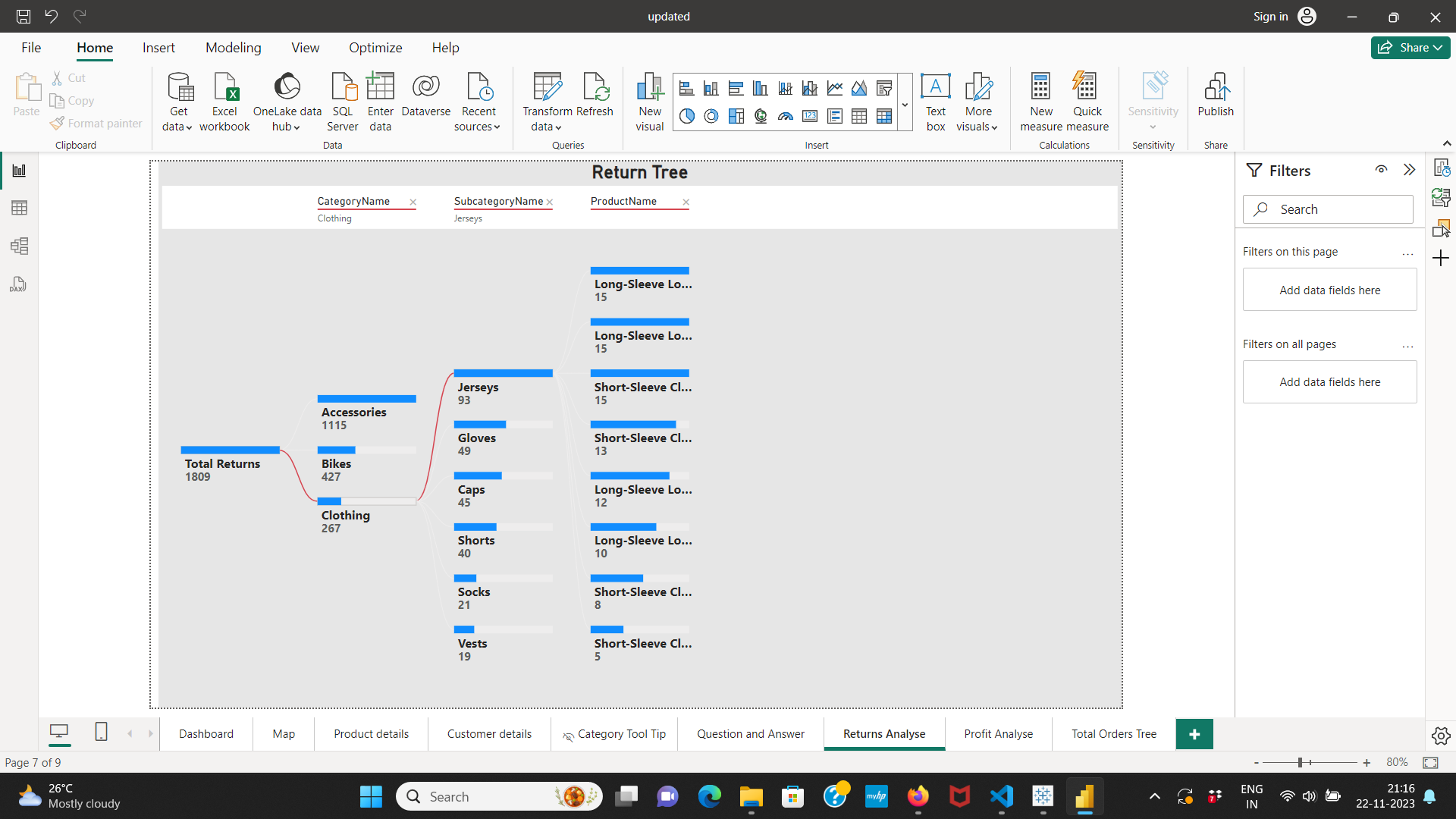This screenshot has width=1456, height=819.
Task: Expand the visuals gallery with the chevron
Action: (x=904, y=104)
